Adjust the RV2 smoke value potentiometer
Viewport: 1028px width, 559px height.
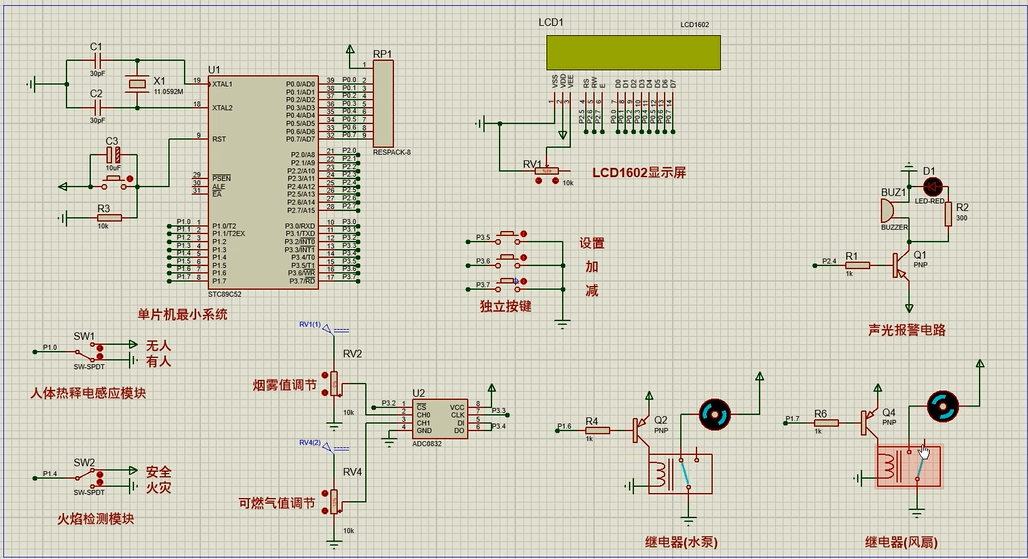tap(335, 384)
